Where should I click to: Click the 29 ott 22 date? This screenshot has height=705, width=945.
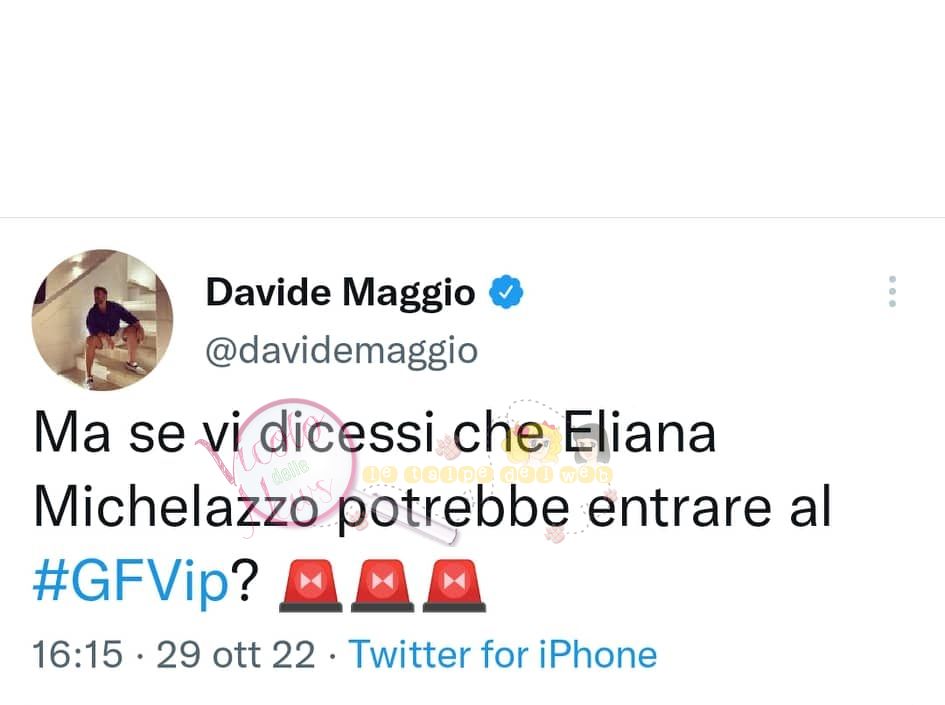pos(236,654)
